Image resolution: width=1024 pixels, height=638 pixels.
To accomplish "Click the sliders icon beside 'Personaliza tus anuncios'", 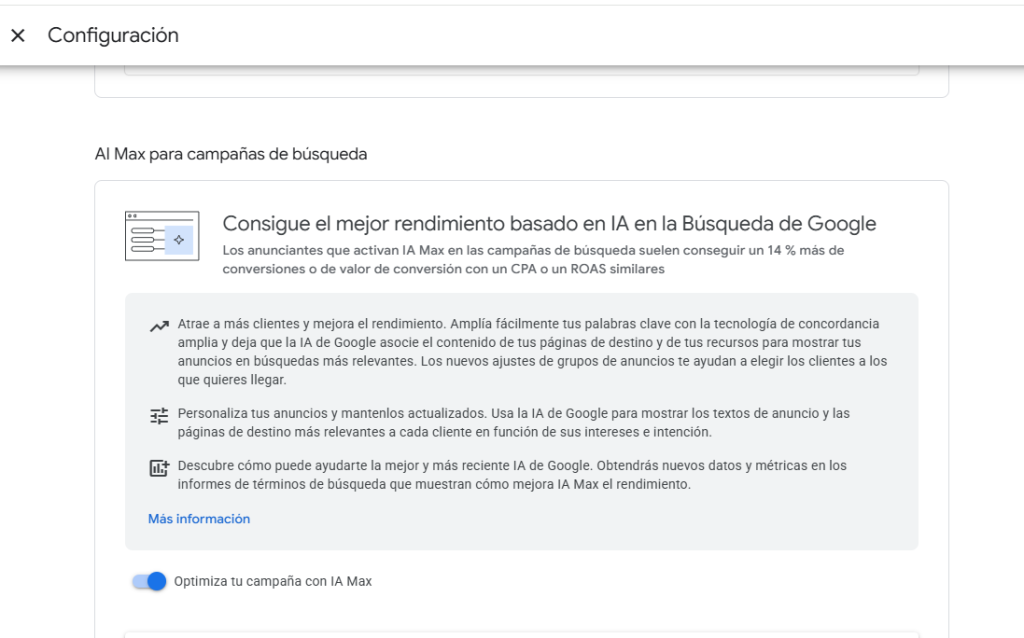I will (x=159, y=416).
